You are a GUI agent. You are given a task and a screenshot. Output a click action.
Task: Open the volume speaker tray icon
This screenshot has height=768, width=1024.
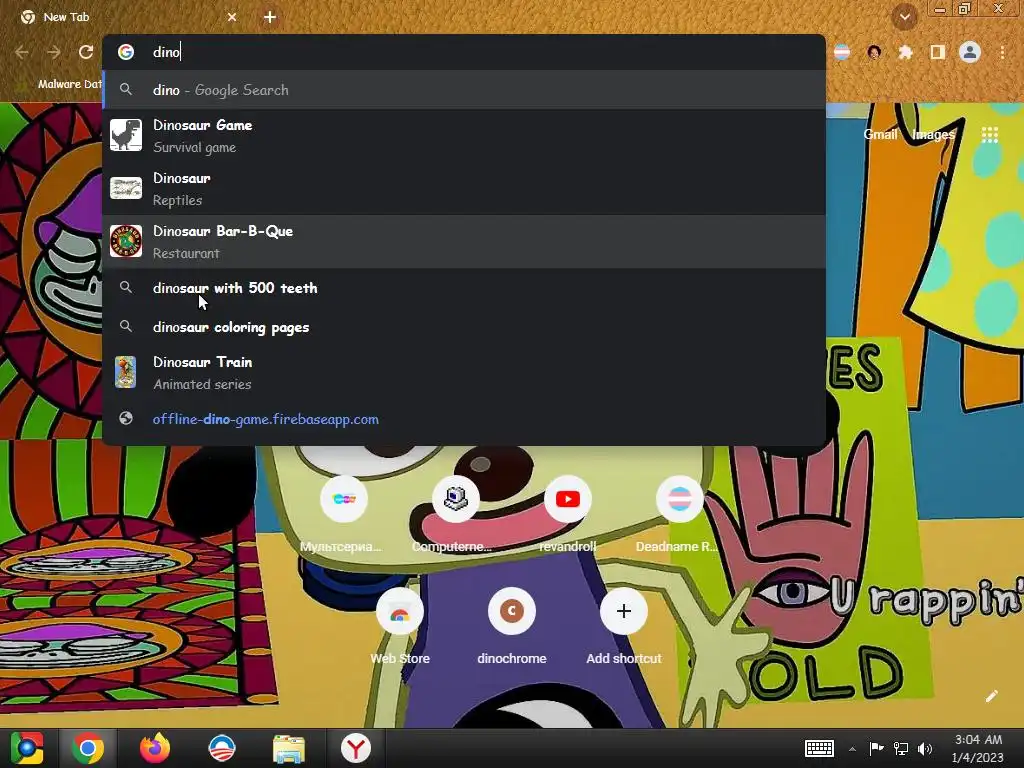(x=925, y=748)
